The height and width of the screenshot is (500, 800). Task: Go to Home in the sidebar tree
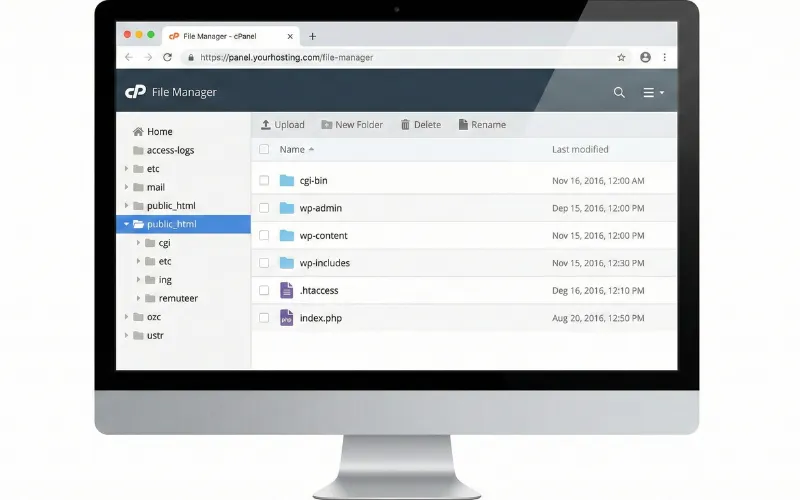[160, 132]
